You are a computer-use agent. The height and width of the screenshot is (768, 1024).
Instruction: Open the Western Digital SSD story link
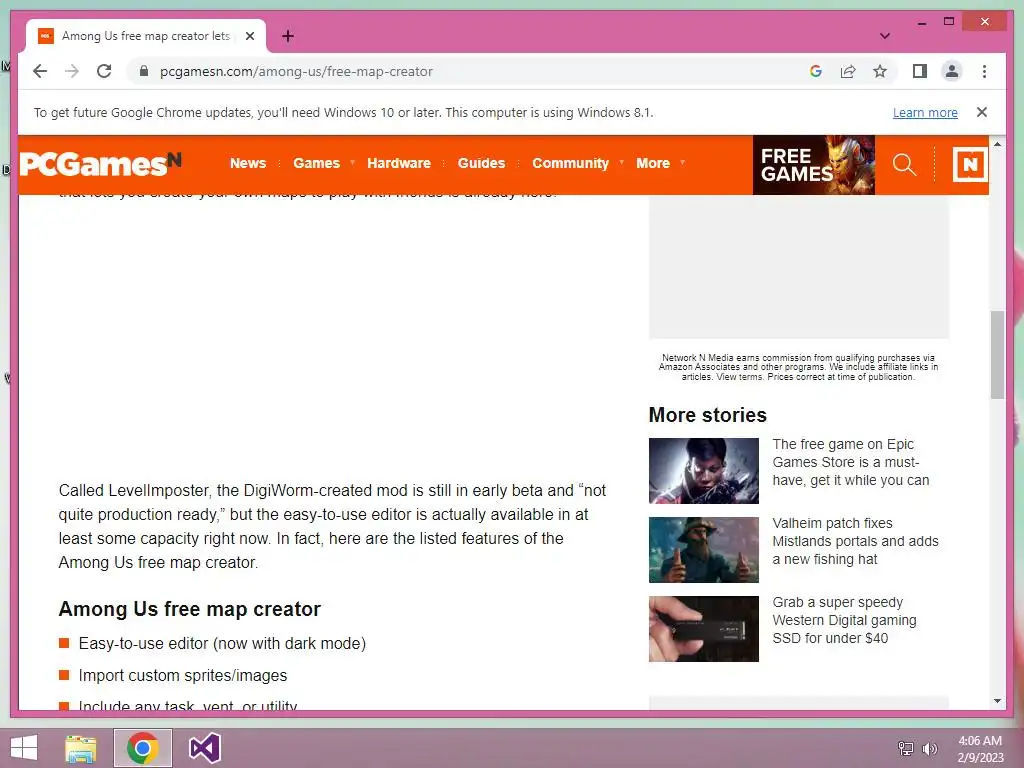click(x=844, y=620)
